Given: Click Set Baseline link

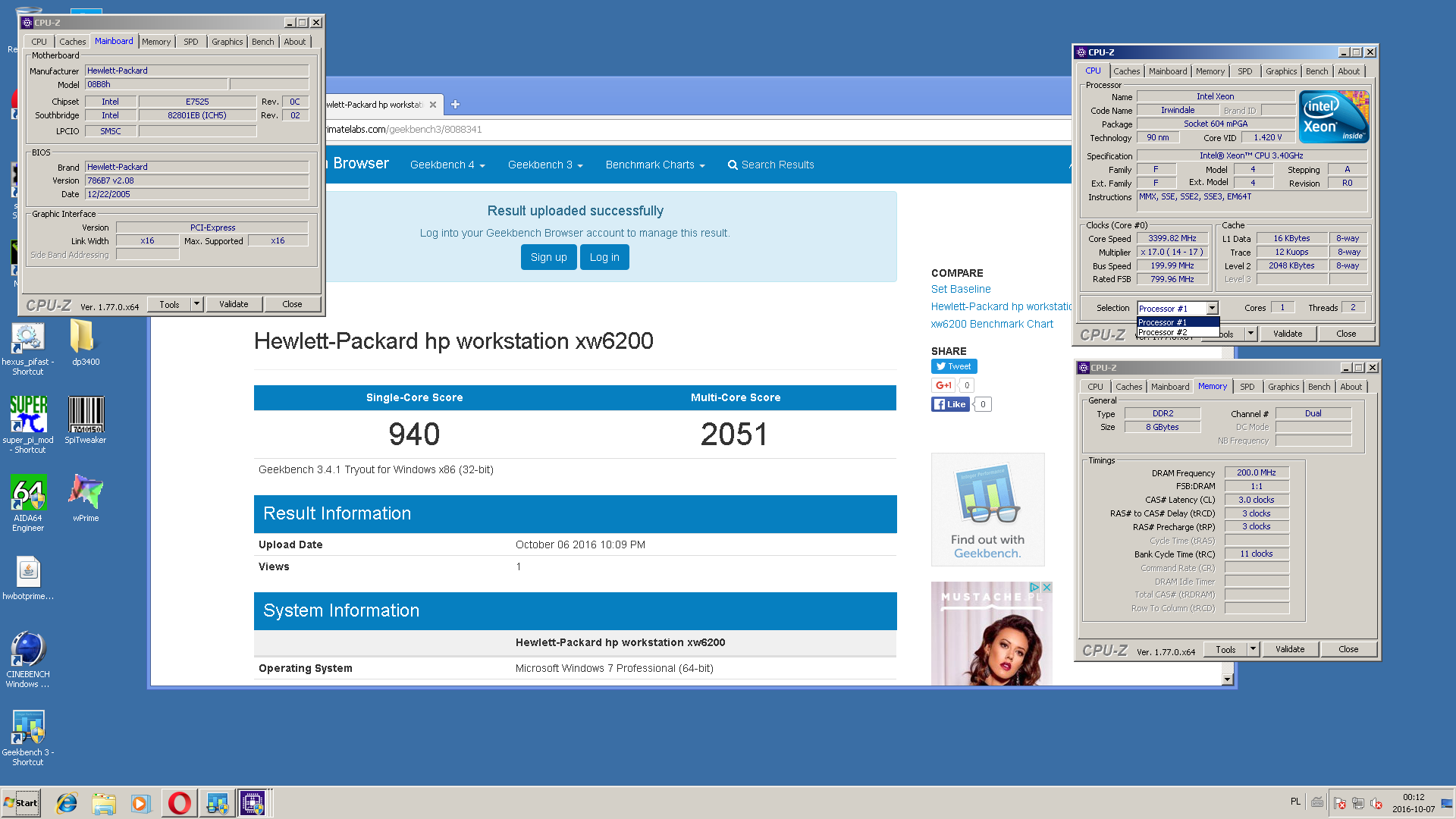Looking at the screenshot, I should (960, 289).
